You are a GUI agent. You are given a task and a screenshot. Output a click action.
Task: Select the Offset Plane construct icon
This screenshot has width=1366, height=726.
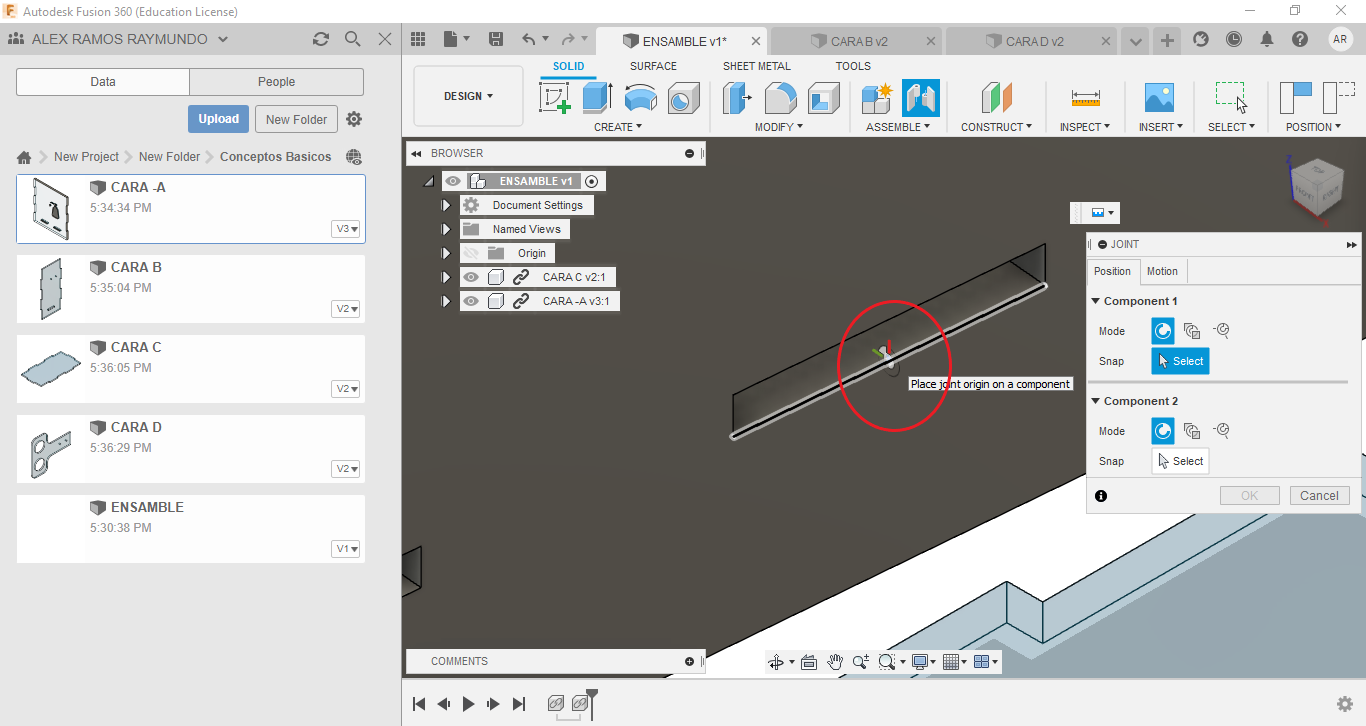click(996, 98)
